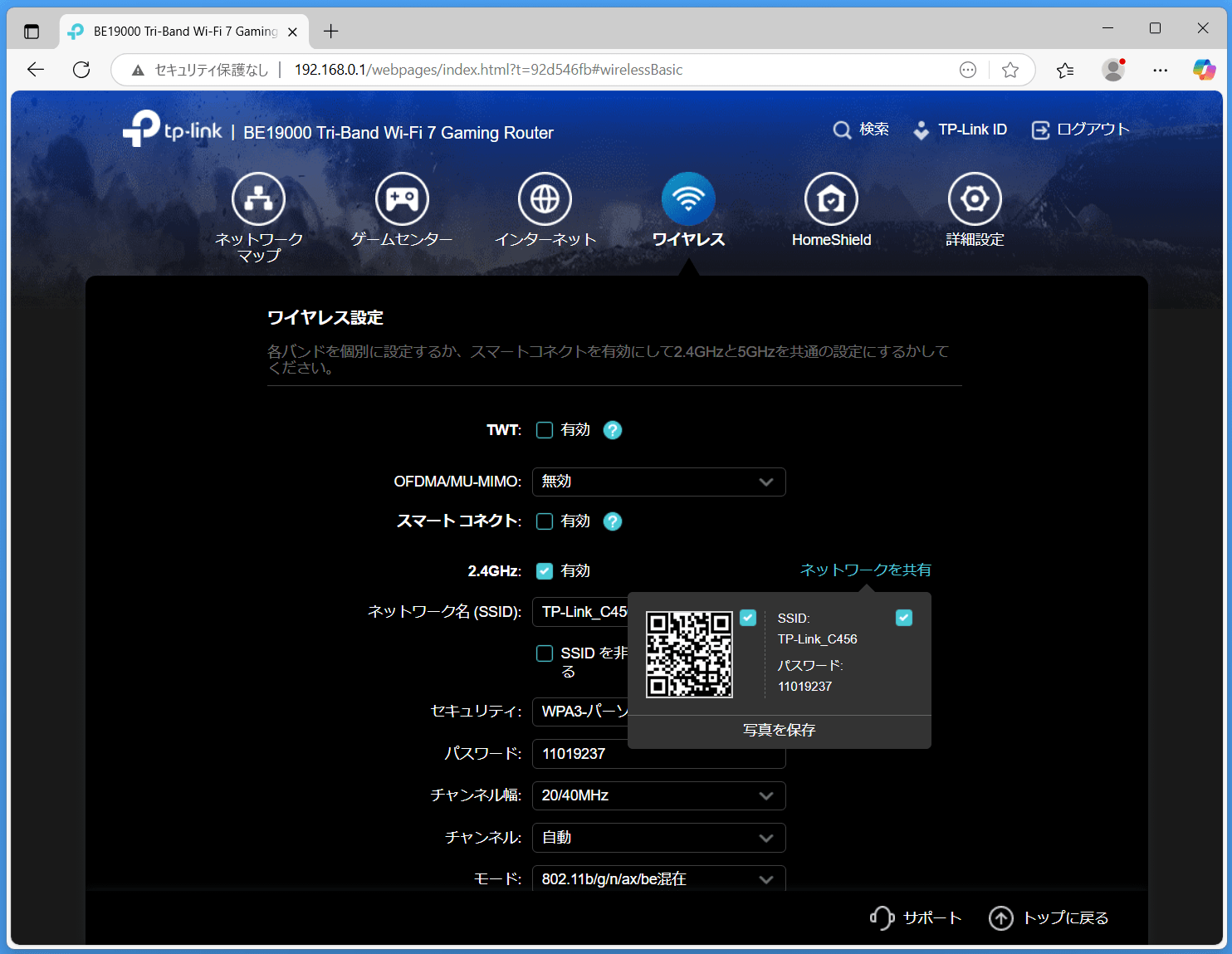Image resolution: width=1232 pixels, height=954 pixels.
Task: Open the 詳細設定 gear icon
Action: pos(975,198)
